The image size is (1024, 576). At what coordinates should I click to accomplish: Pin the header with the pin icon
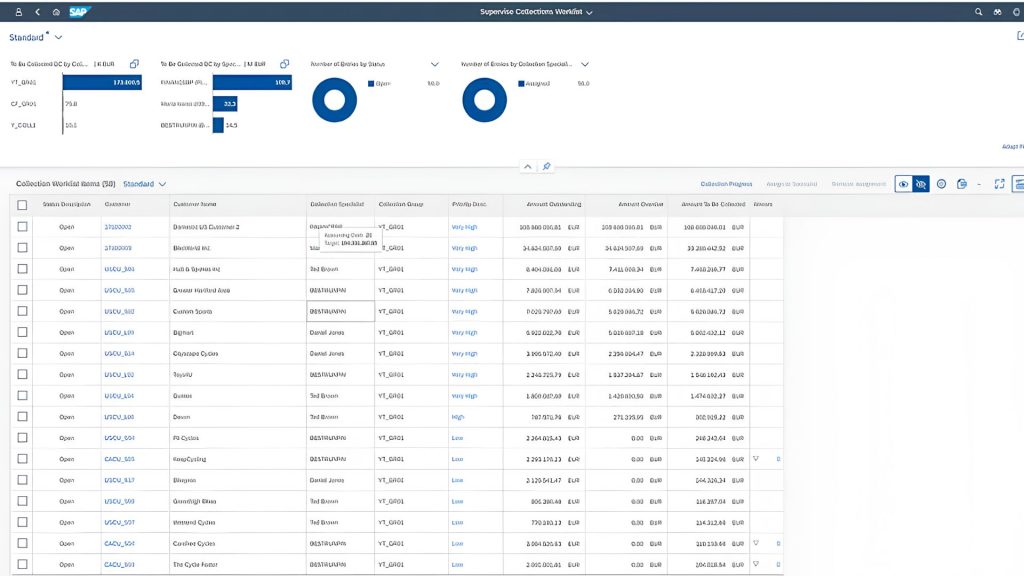(x=547, y=167)
